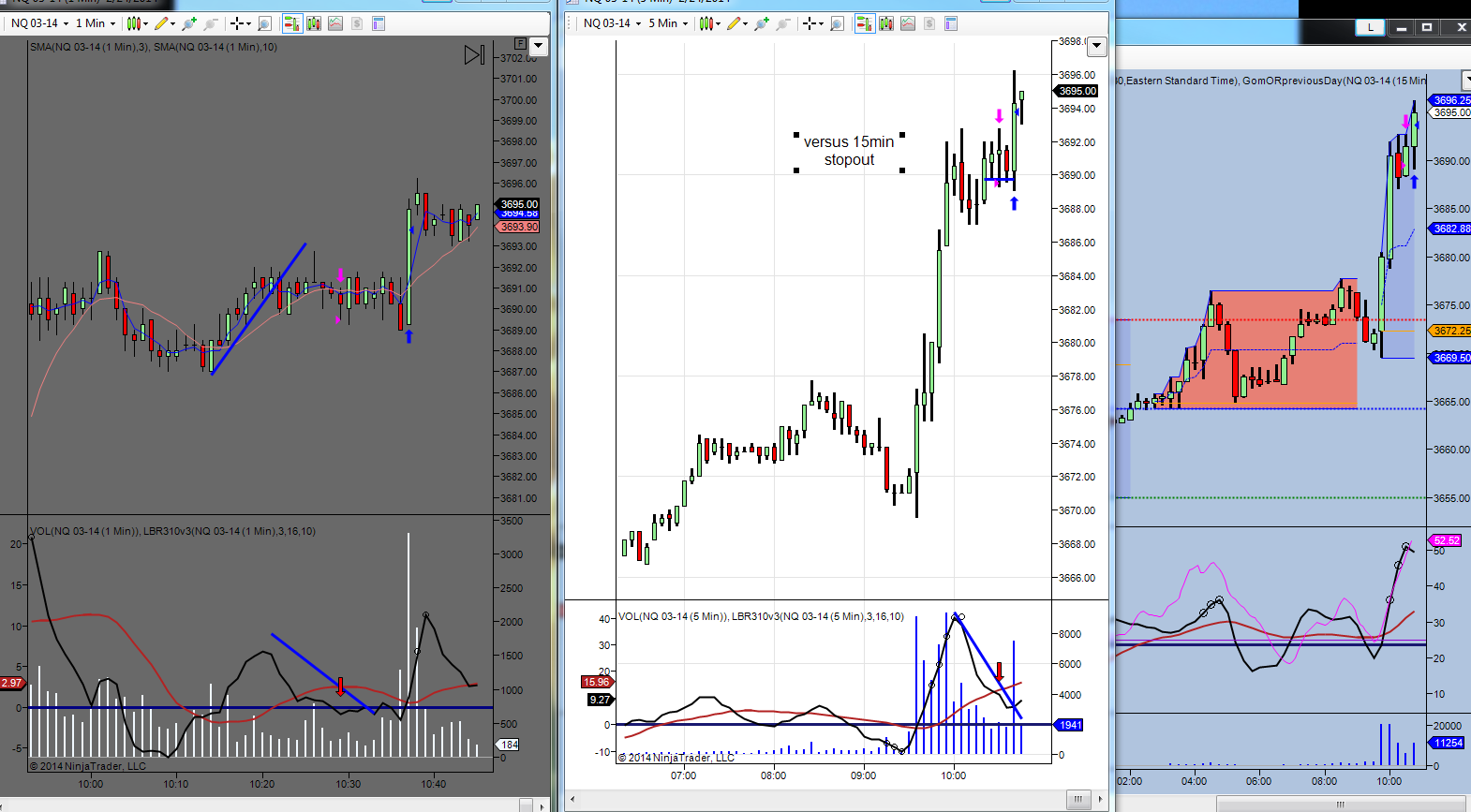This screenshot has height=812, width=1471.
Task: Toggle Chart Trader icon in 1 Min chart
Action: coord(291,23)
